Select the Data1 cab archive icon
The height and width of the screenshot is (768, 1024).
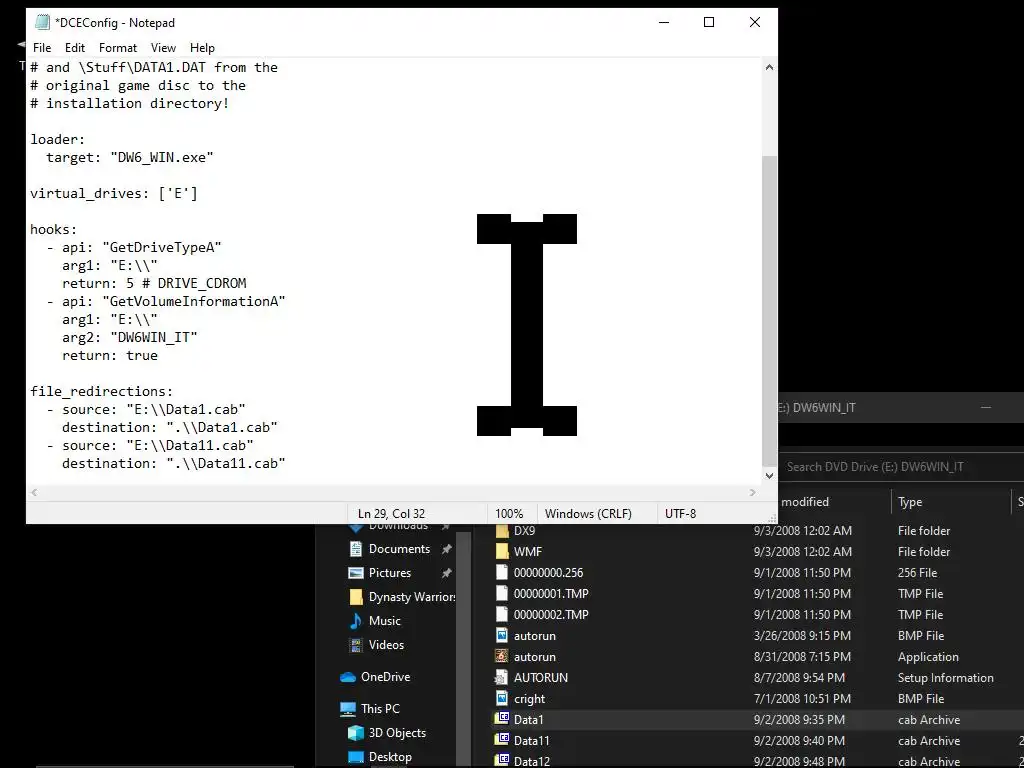click(502, 720)
